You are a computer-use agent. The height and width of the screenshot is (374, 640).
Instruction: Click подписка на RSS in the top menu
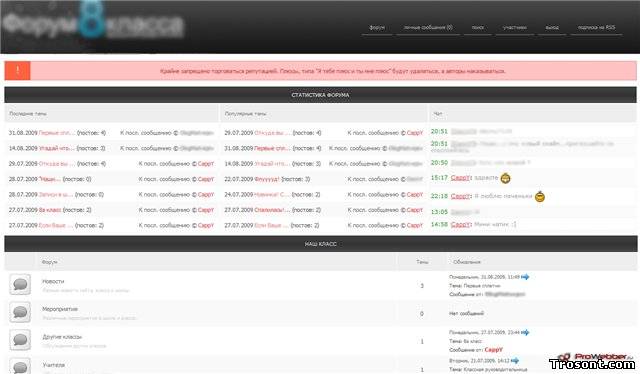click(x=596, y=27)
